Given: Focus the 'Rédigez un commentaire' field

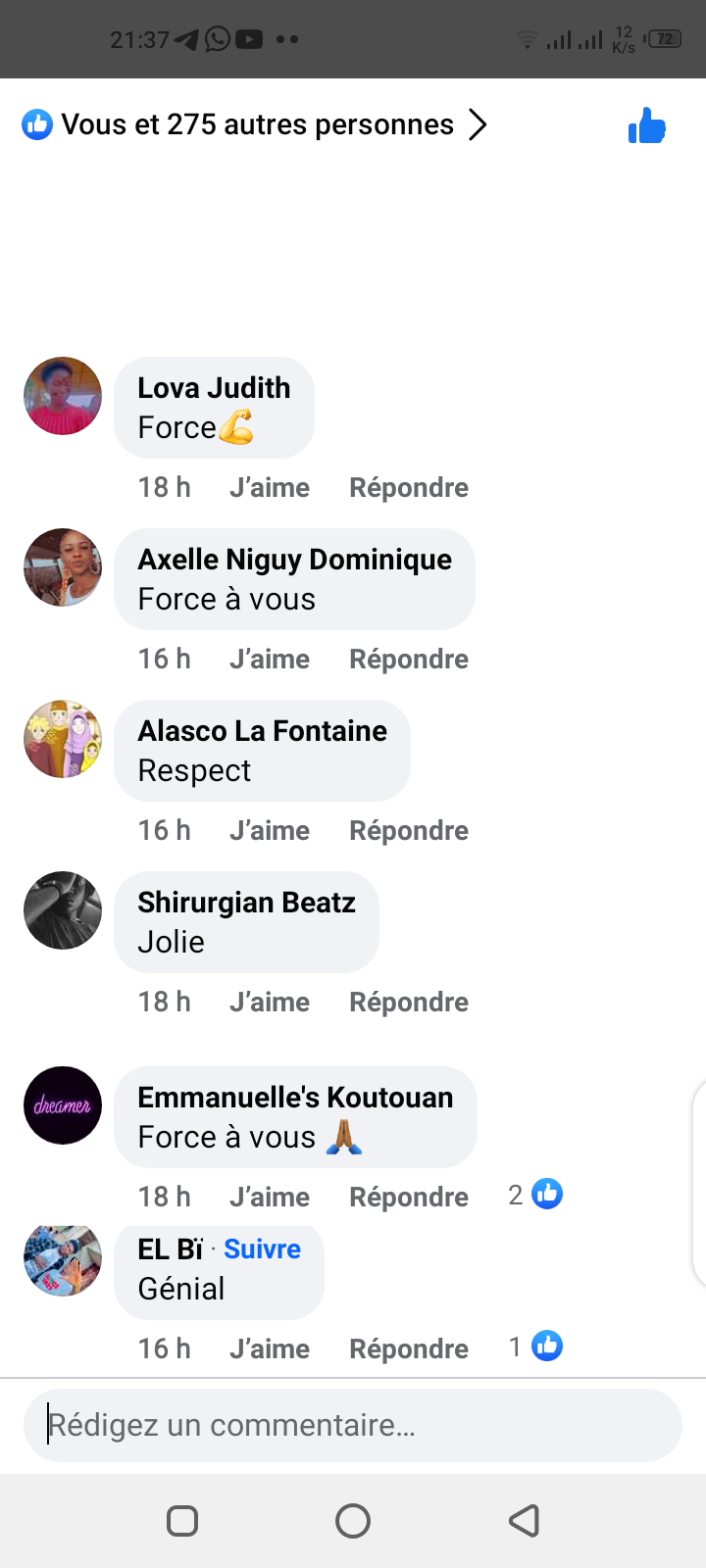Looking at the screenshot, I should pyautogui.click(x=353, y=1425).
